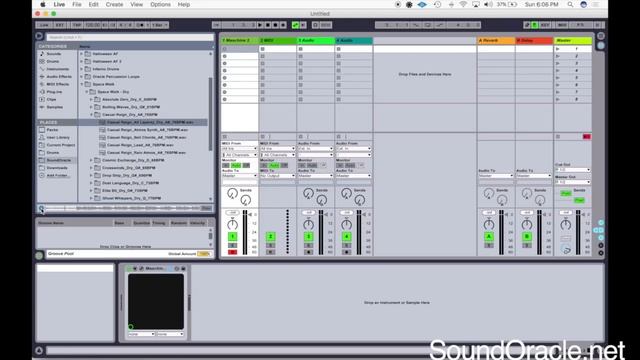The width and height of the screenshot is (640, 360).
Task: Open Cue Out dropdown on Master track
Action: [x=572, y=169]
